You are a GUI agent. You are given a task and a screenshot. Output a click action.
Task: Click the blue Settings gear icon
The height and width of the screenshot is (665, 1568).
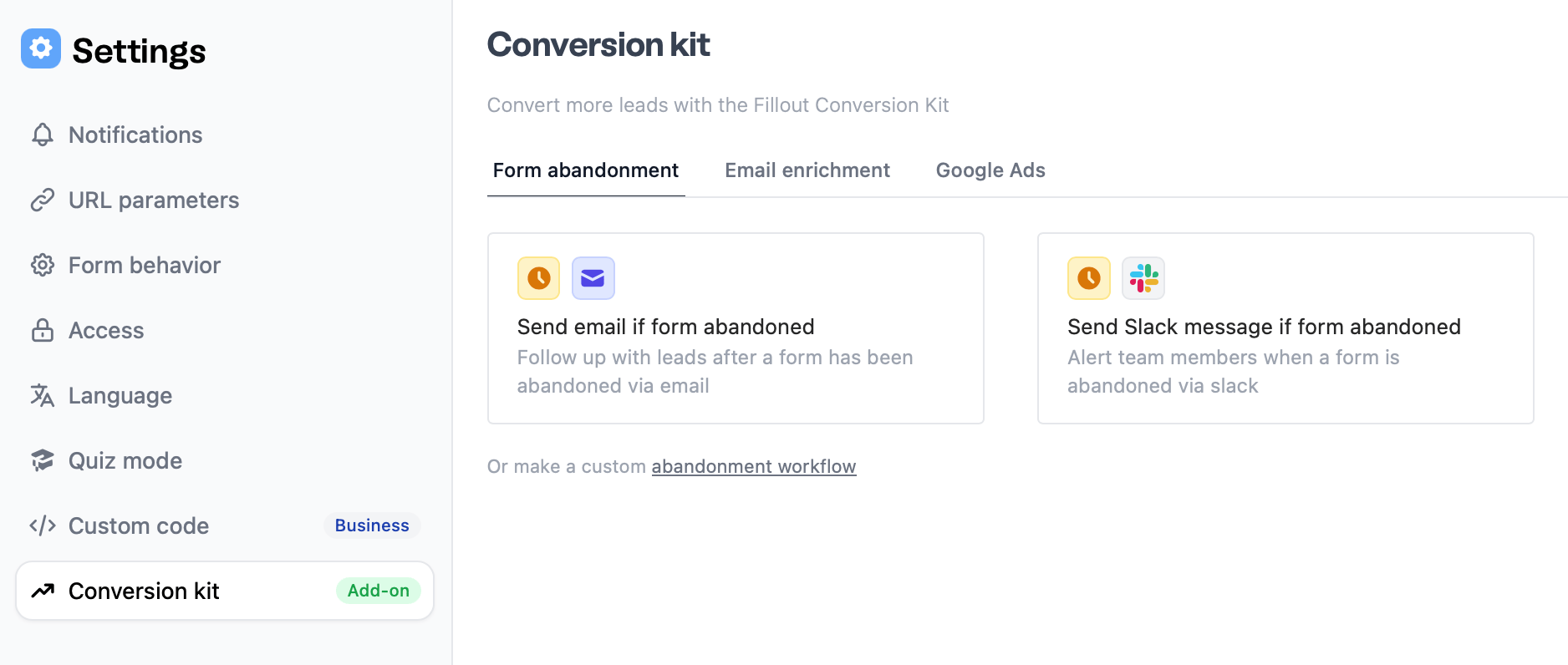(41, 48)
